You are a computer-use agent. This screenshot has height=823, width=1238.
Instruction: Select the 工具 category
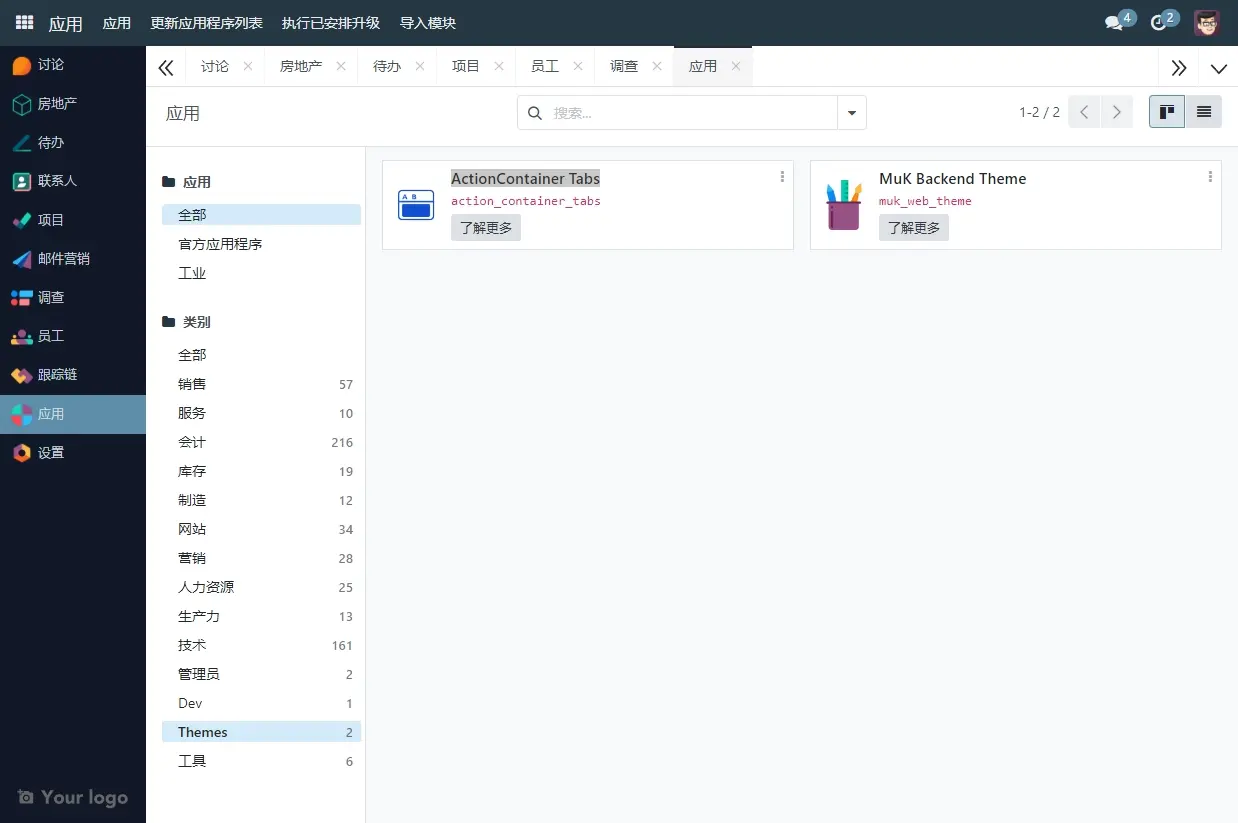point(261,761)
